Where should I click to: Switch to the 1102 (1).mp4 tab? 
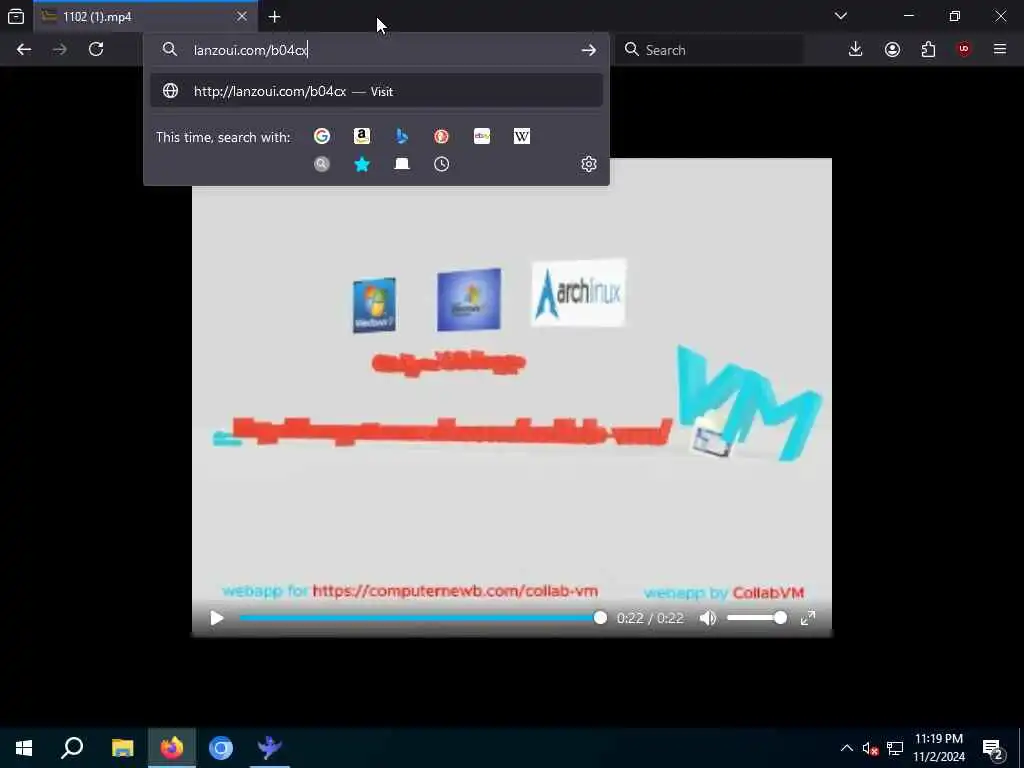(145, 16)
